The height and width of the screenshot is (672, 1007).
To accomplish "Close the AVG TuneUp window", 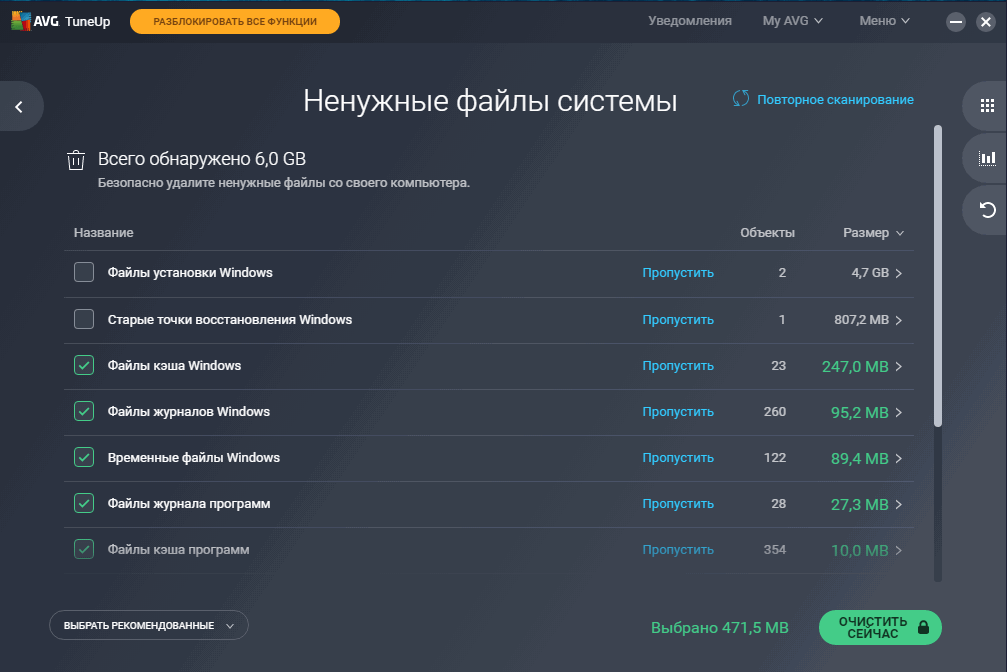I will (985, 22).
